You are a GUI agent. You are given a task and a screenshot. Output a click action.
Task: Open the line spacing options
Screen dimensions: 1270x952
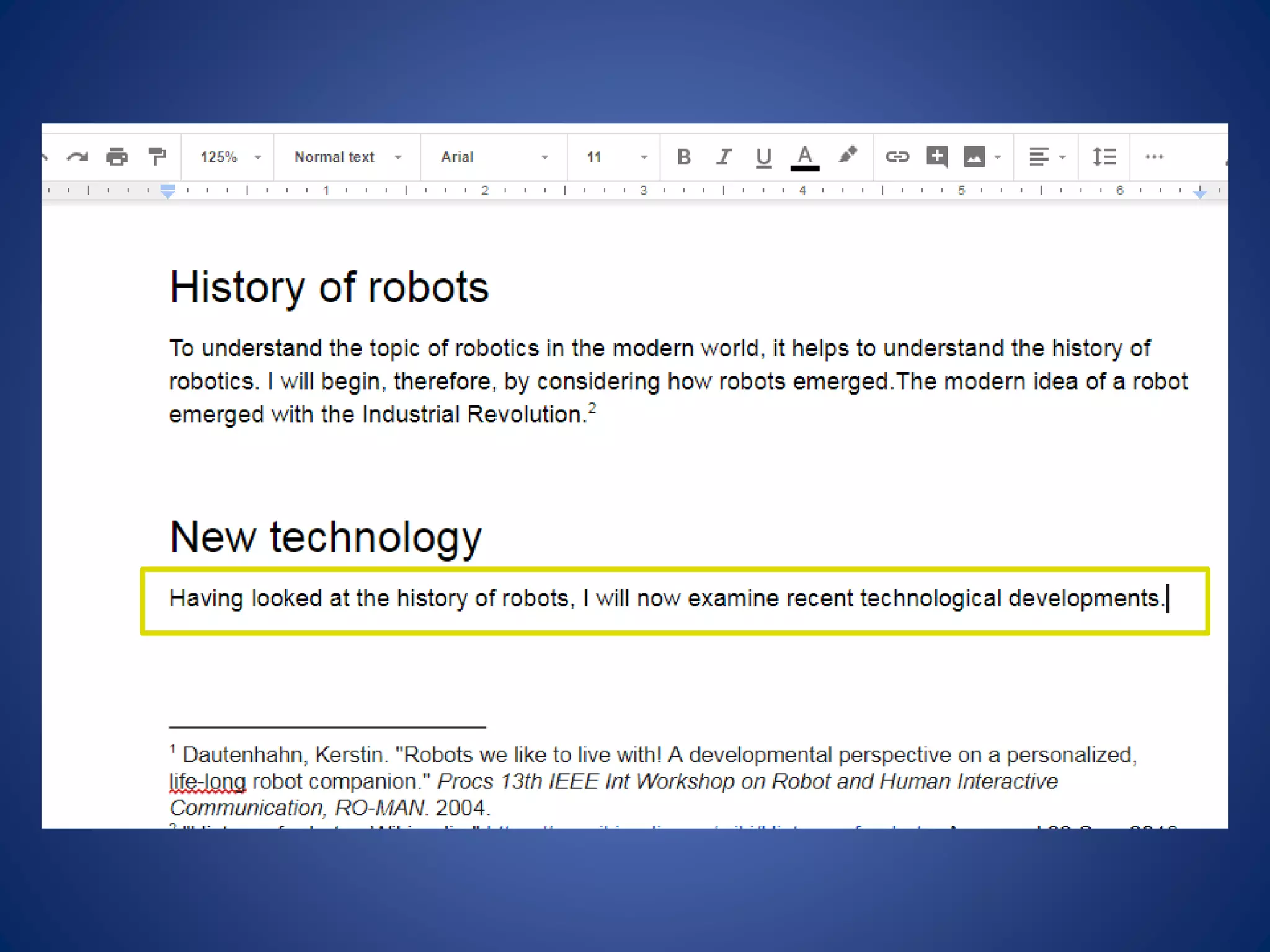1104,157
